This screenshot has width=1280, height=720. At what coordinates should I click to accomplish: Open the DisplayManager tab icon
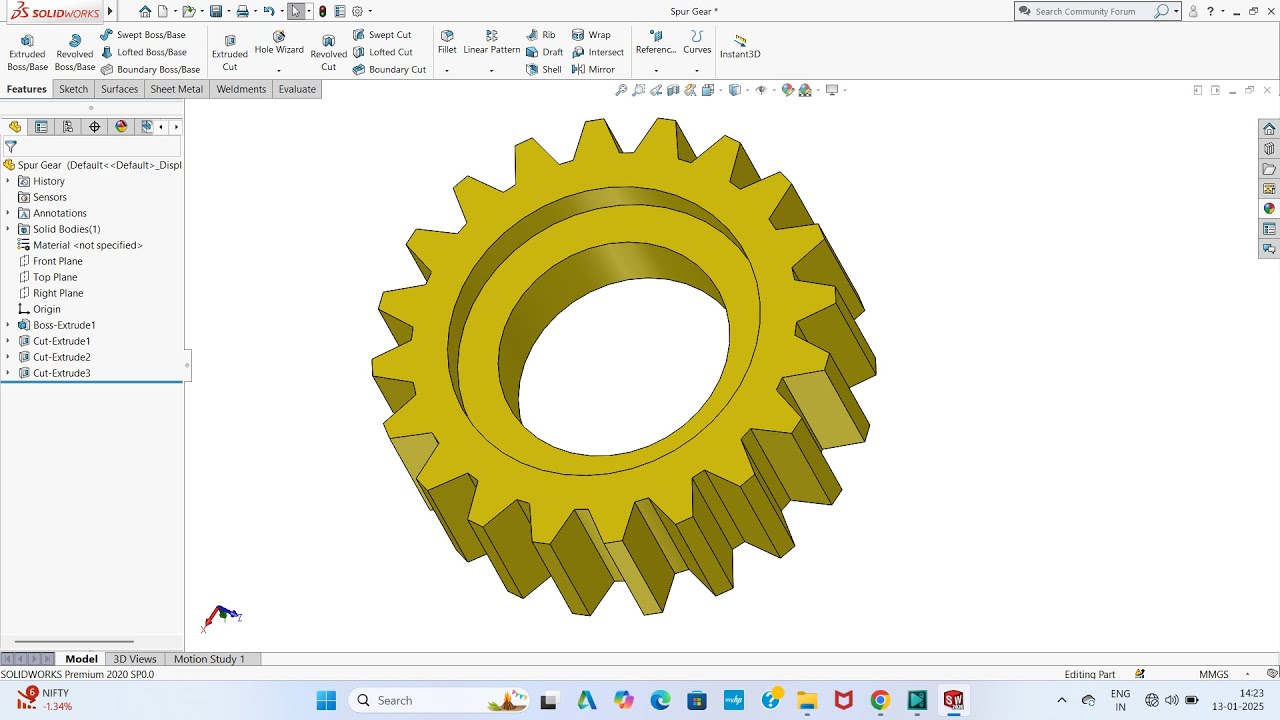coord(122,127)
